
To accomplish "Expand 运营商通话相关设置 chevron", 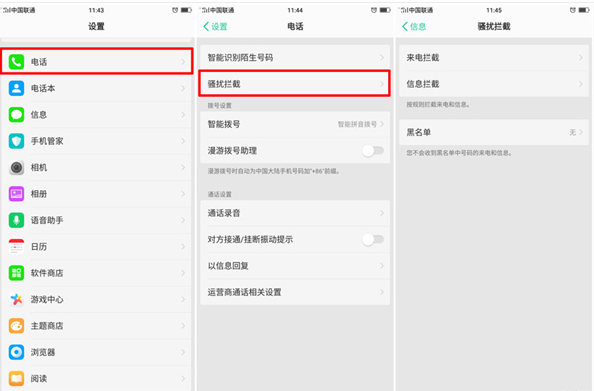I will point(382,292).
